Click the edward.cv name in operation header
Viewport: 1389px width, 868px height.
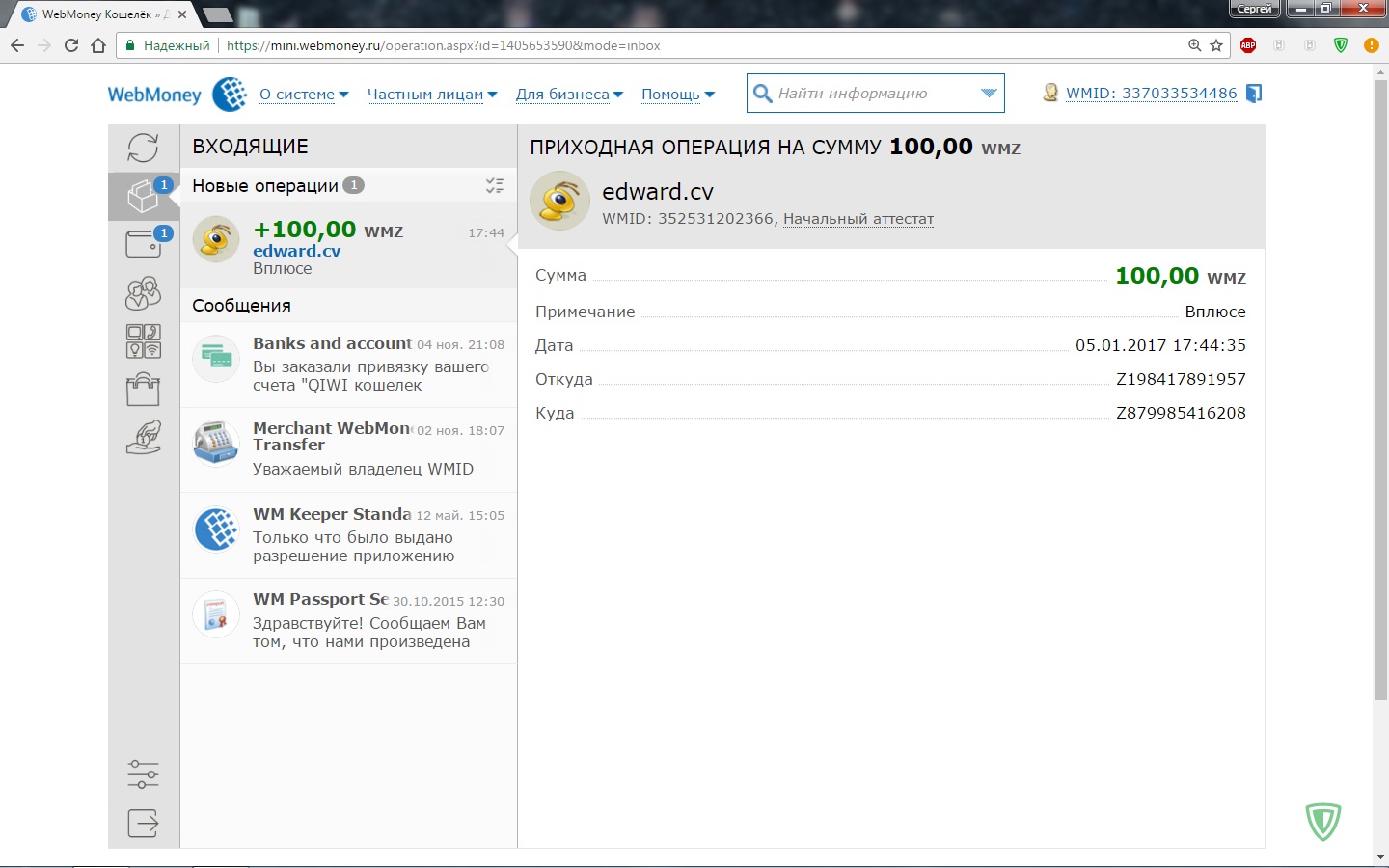pos(658,192)
